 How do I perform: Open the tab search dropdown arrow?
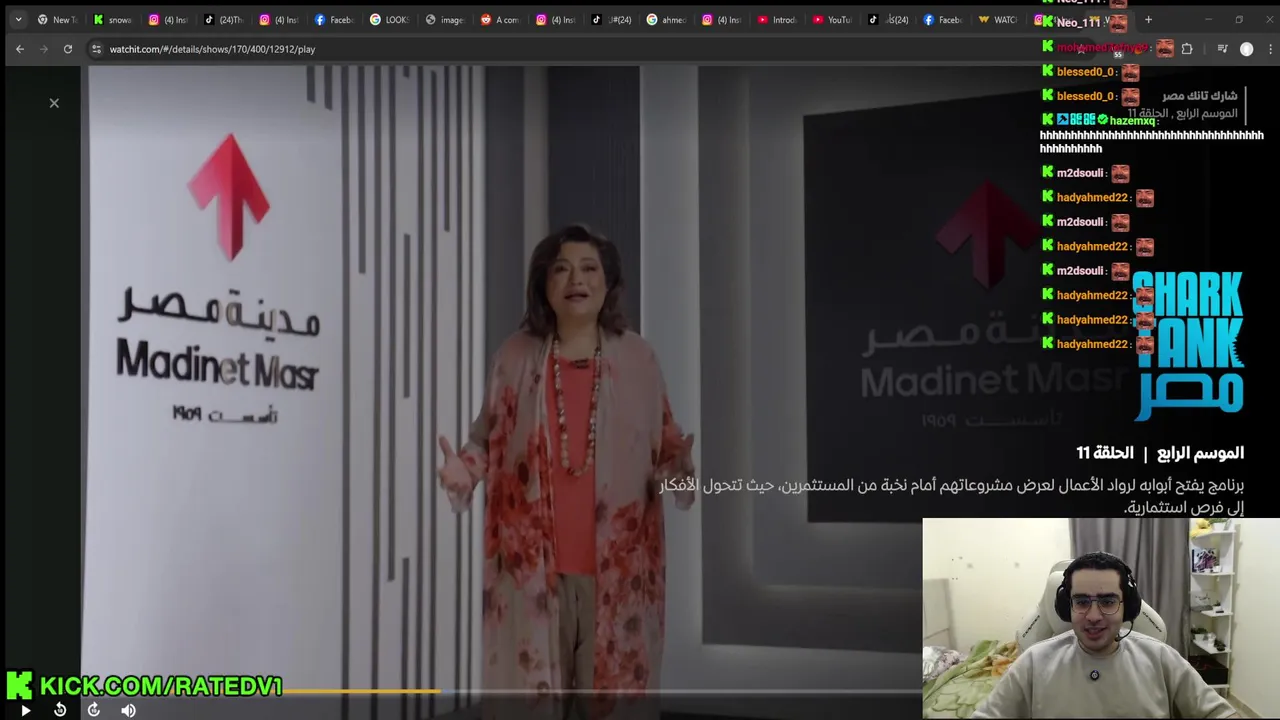click(18, 19)
